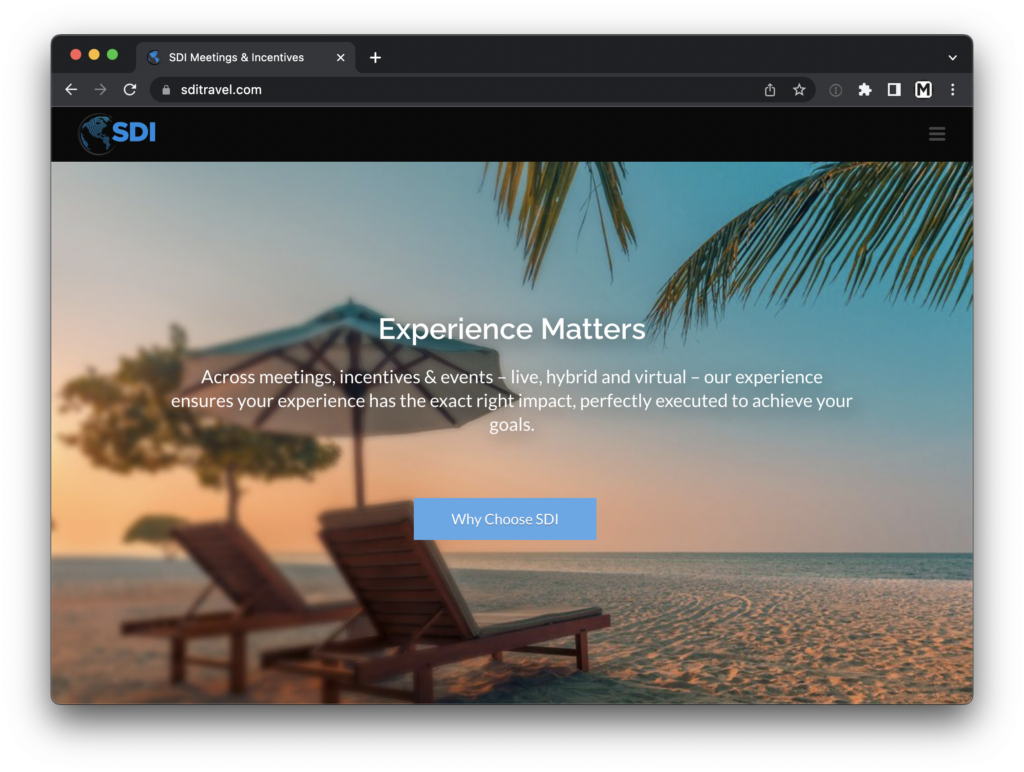Screen dimensions: 1024x772
Task: Click the M extension icon in toolbar
Action: (922, 89)
